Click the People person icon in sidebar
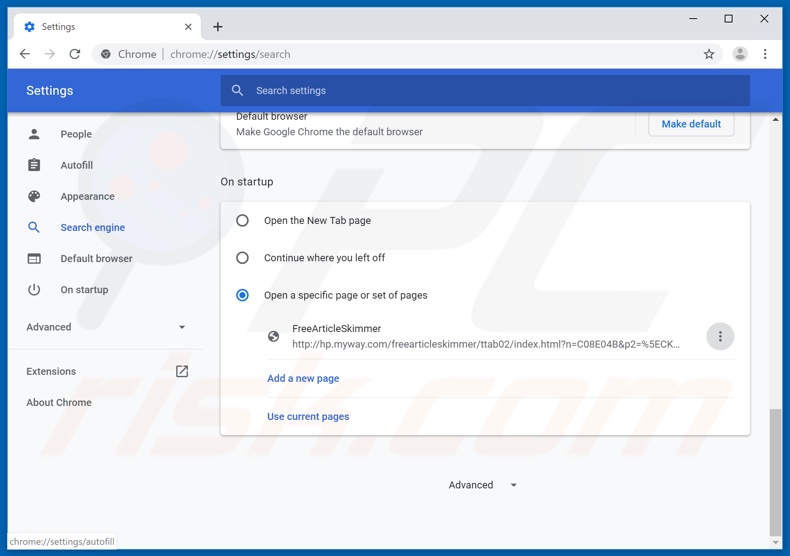The image size is (790, 556). pyautogui.click(x=34, y=134)
